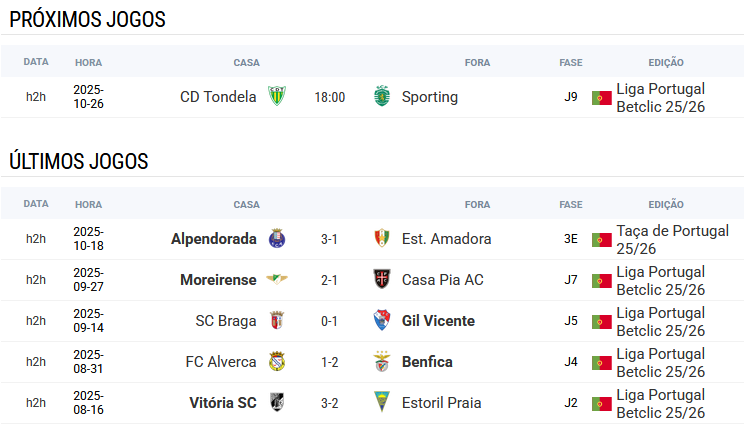Viewport: 744px width, 429px height.
Task: Click the Est. Amadora team crest
Action: point(381,239)
